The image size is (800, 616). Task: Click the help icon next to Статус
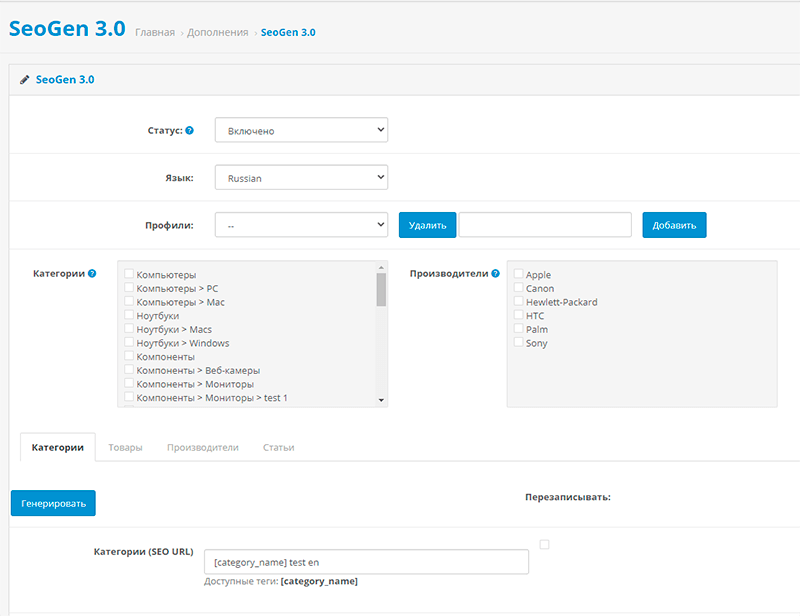[x=190, y=131]
